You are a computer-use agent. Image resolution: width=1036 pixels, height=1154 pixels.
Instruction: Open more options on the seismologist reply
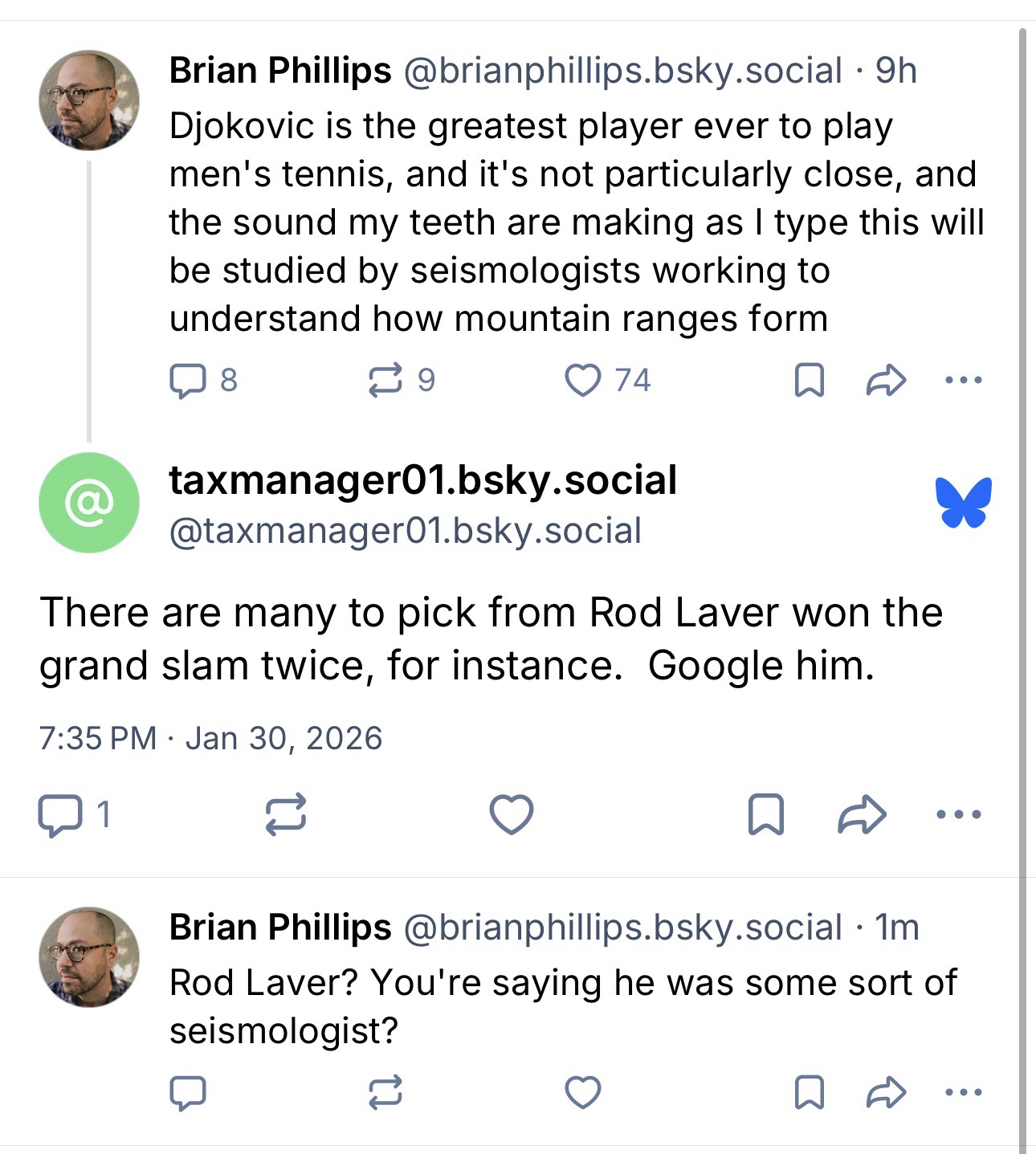964,1093
